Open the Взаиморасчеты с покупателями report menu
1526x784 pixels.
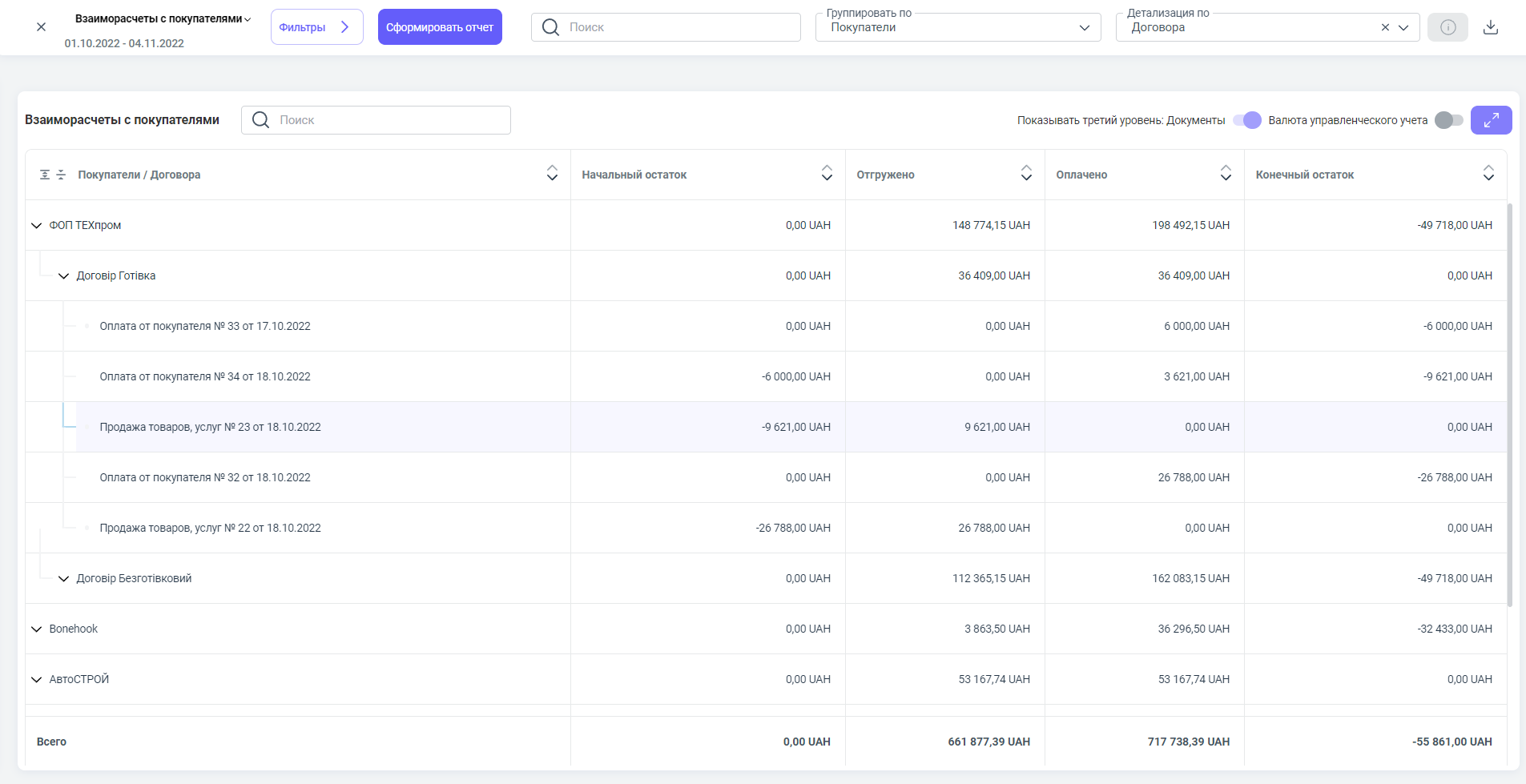click(x=163, y=18)
